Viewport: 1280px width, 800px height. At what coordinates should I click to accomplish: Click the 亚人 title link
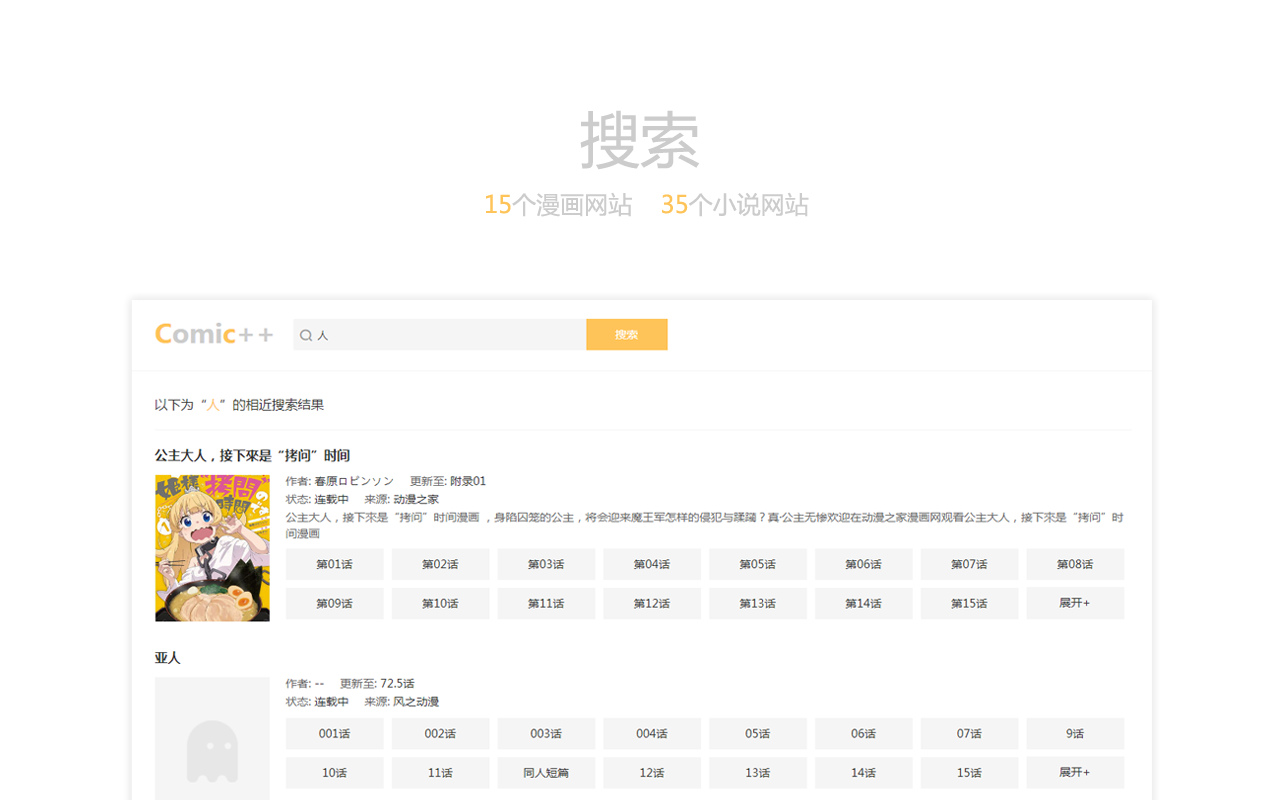point(167,657)
